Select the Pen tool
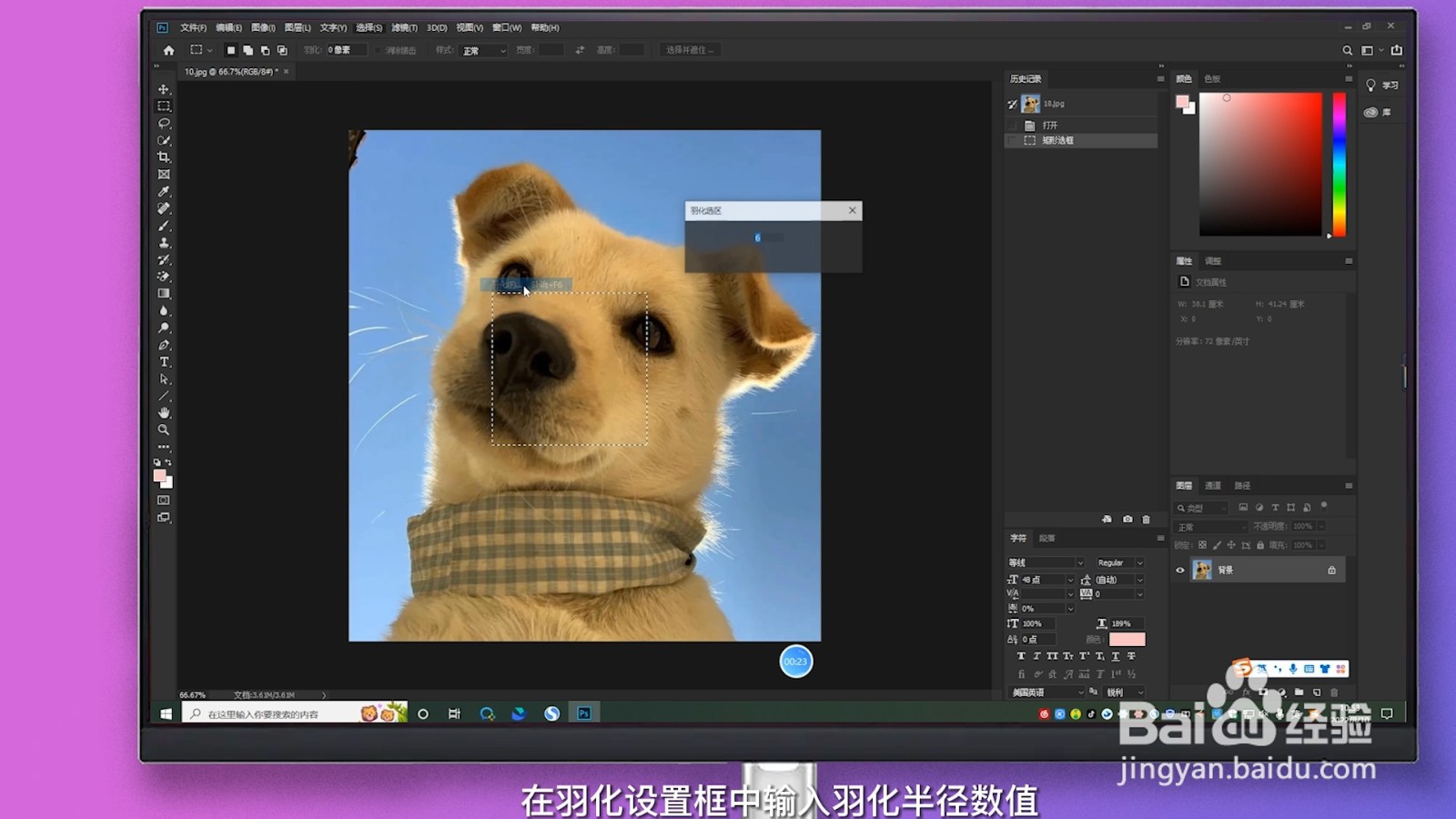The image size is (1456, 819). [164, 345]
